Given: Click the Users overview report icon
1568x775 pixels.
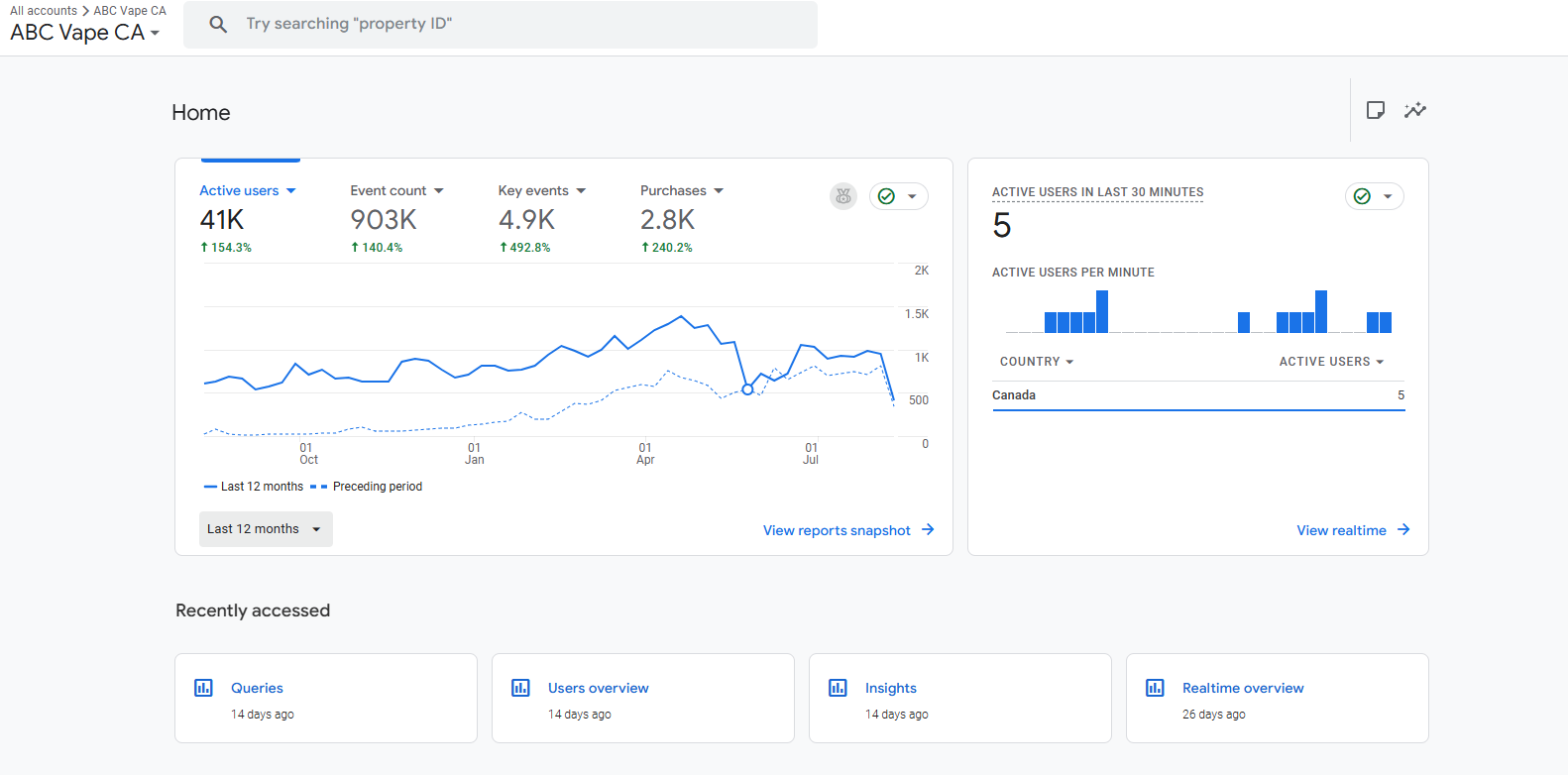Looking at the screenshot, I should pos(520,688).
